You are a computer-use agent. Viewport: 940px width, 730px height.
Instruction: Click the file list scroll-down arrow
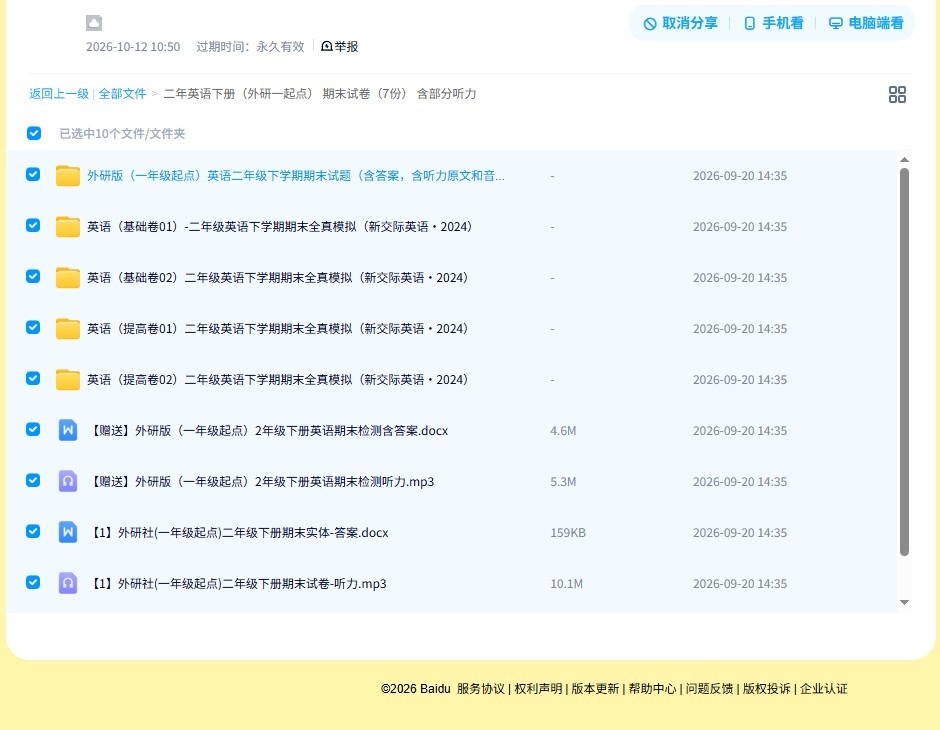[x=905, y=602]
